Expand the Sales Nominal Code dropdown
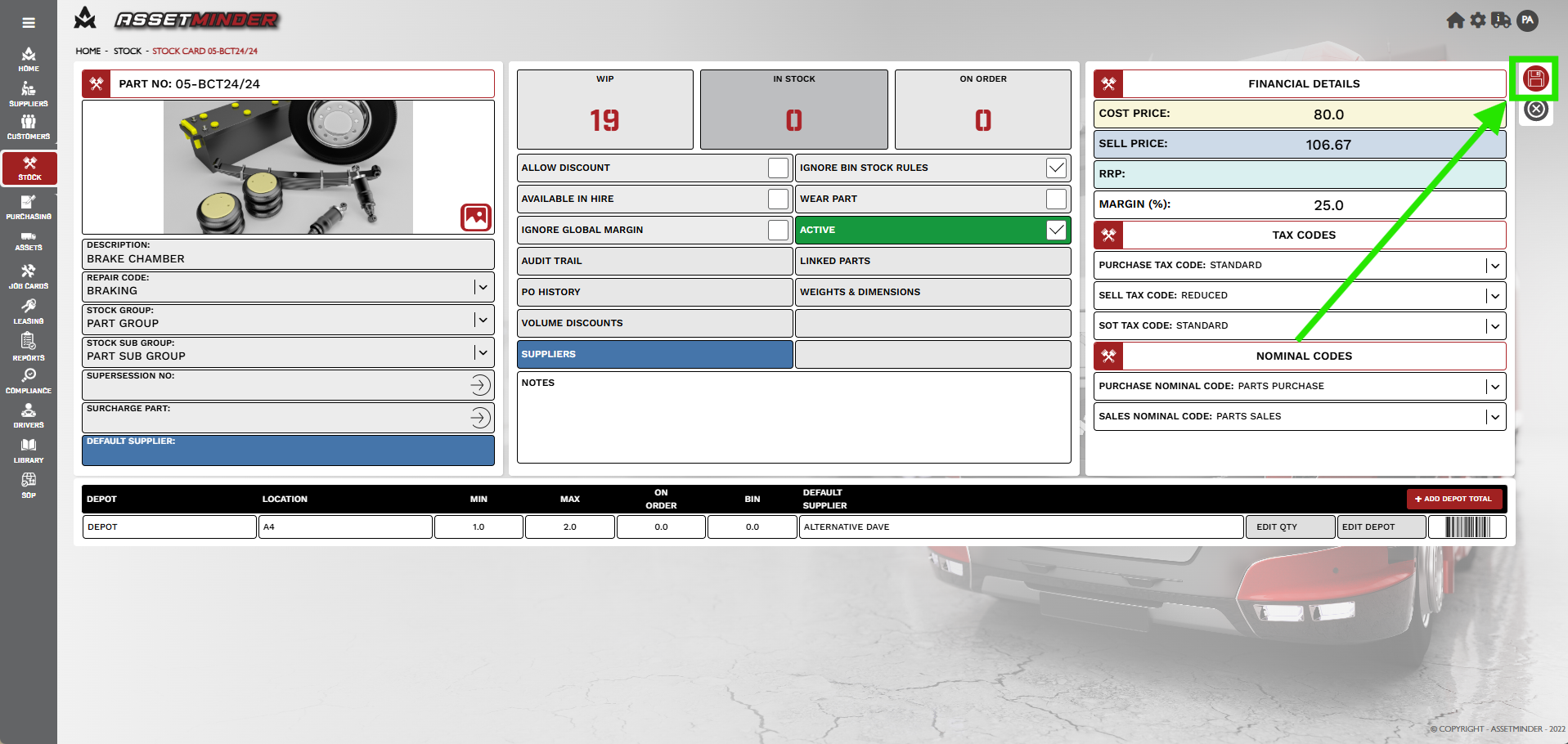1568x744 pixels. (1494, 417)
